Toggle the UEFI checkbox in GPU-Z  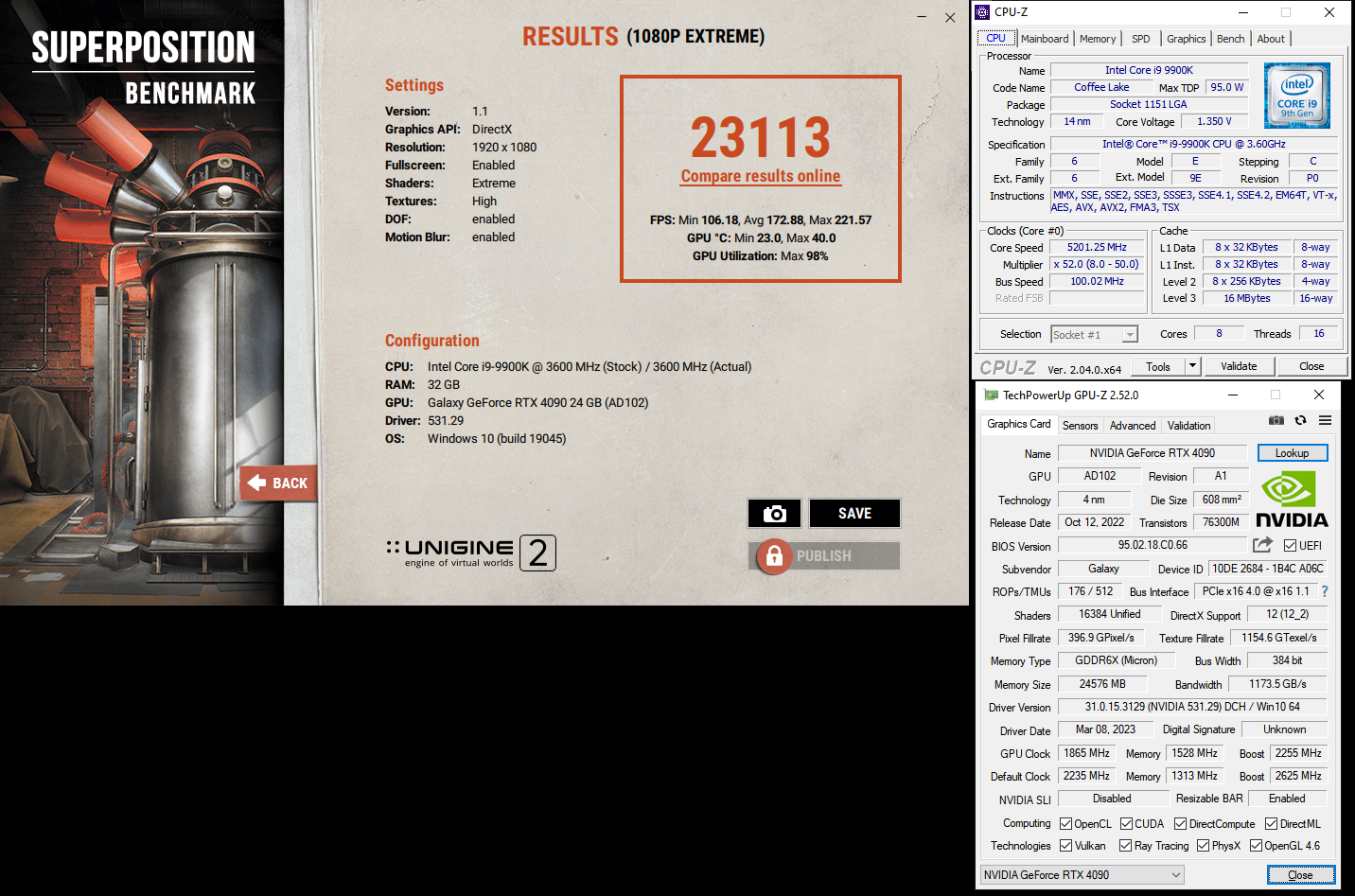pyautogui.click(x=1291, y=545)
